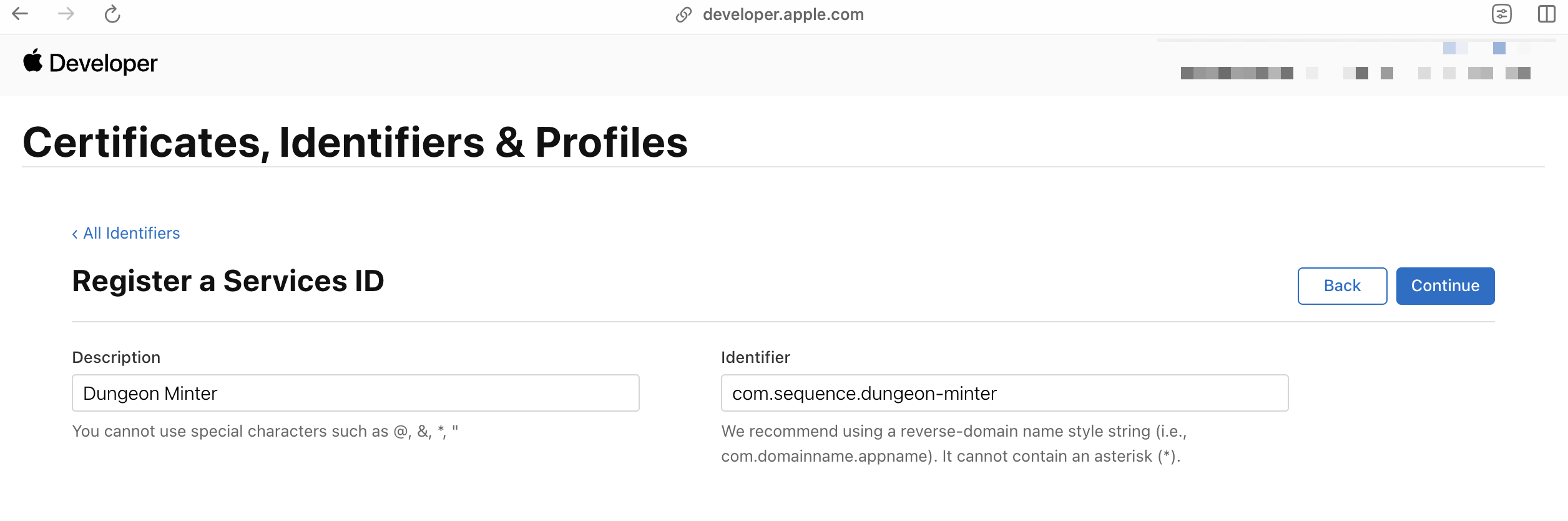Click the Description field label
Image resolution: width=1568 pixels, height=521 pixels.
116,357
